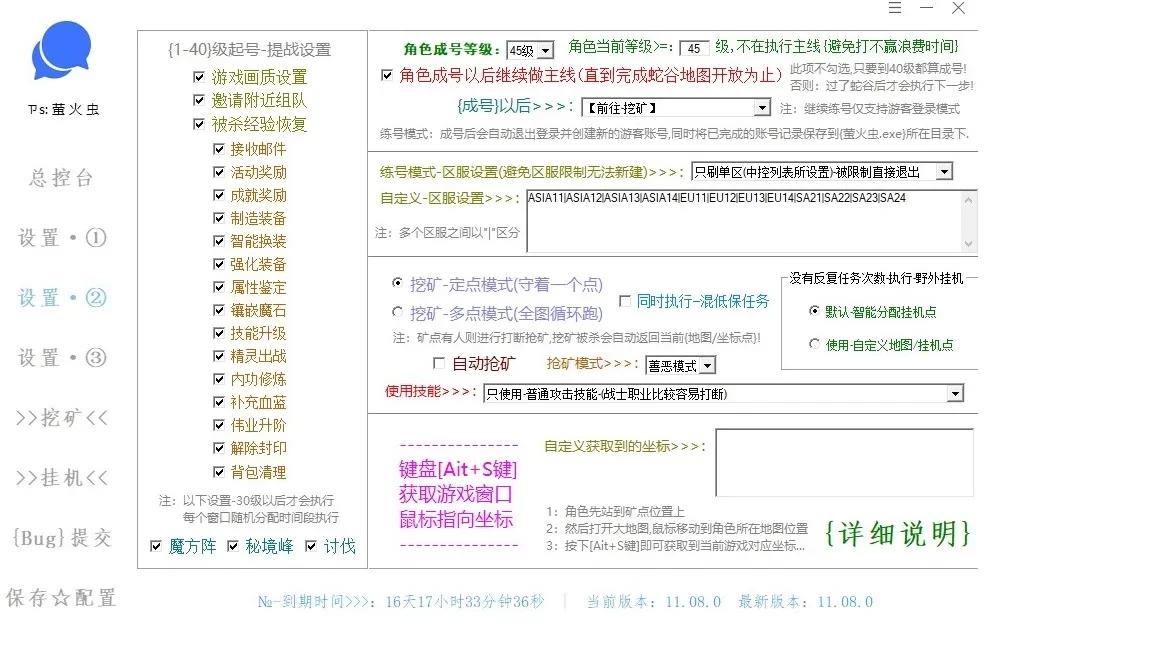Toggle the 属性鉴定 checkbox
The image size is (1152, 648).
pos(218,287)
